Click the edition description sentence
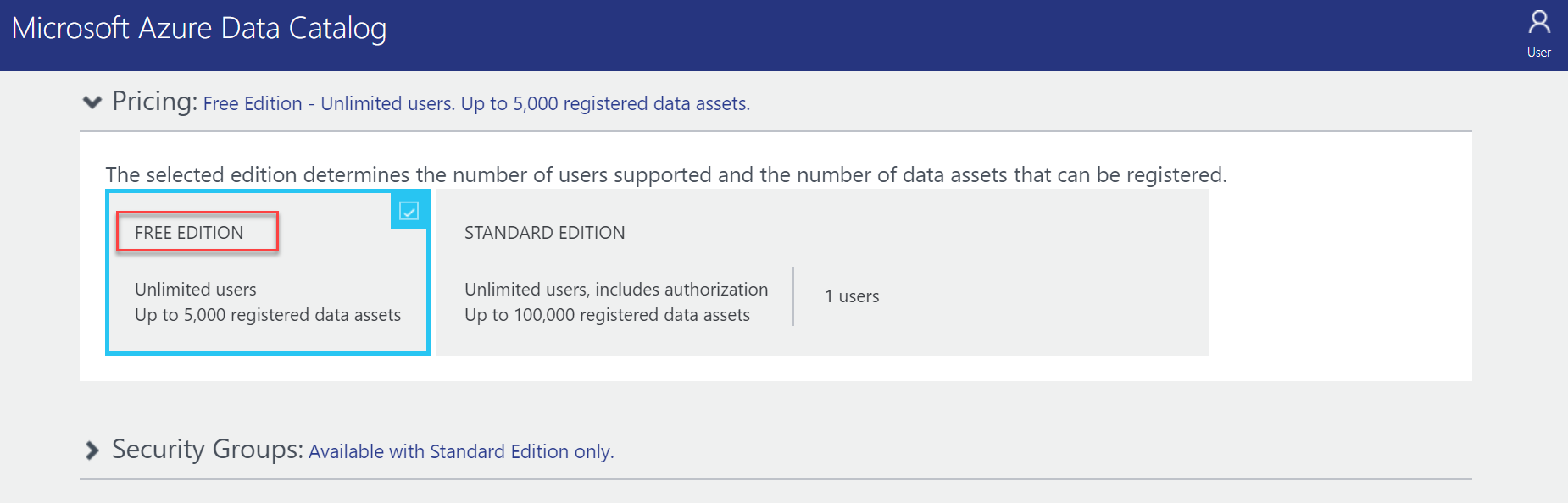Image resolution: width=1568 pixels, height=503 pixels. 665,175
